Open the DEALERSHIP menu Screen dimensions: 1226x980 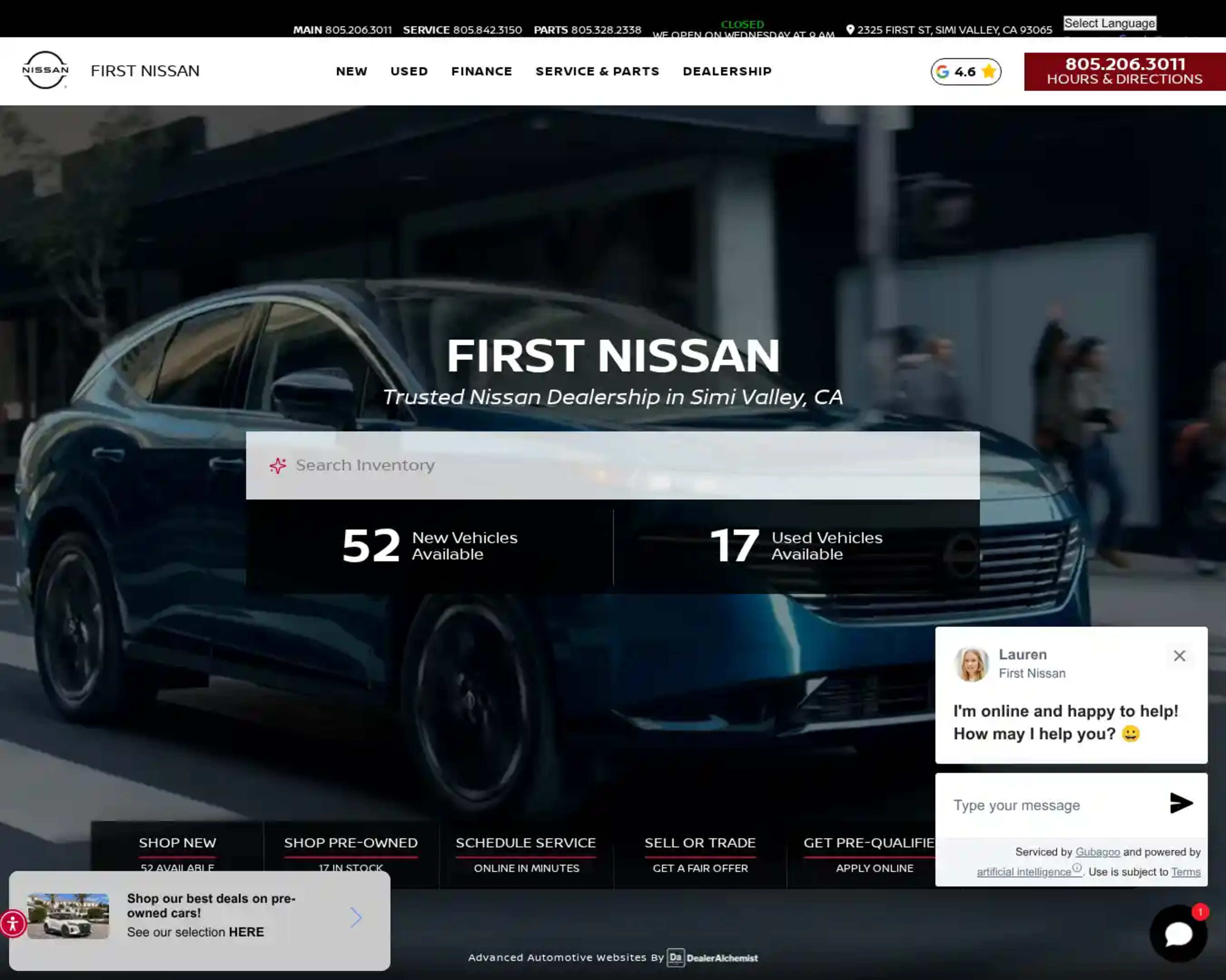pos(727,71)
